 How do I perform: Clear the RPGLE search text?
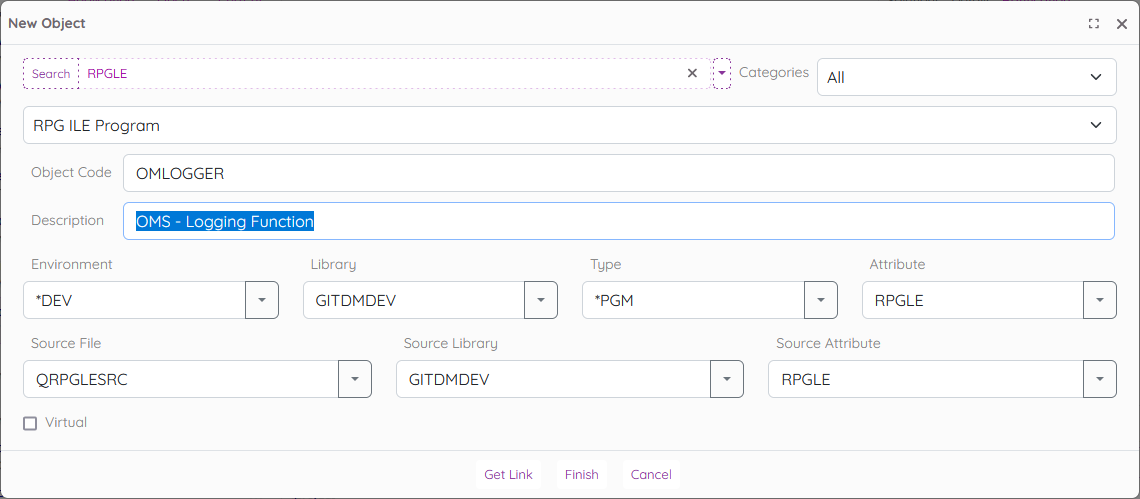click(x=692, y=73)
